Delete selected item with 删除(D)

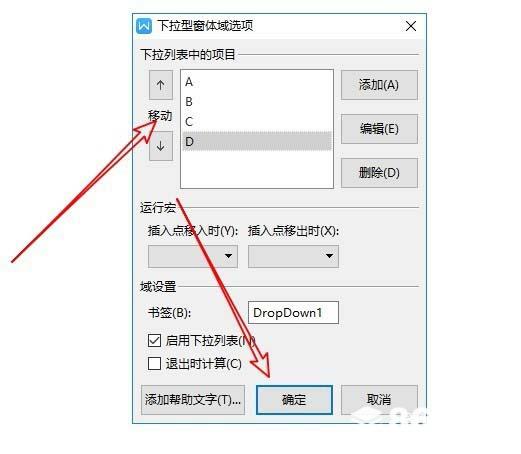coord(379,173)
